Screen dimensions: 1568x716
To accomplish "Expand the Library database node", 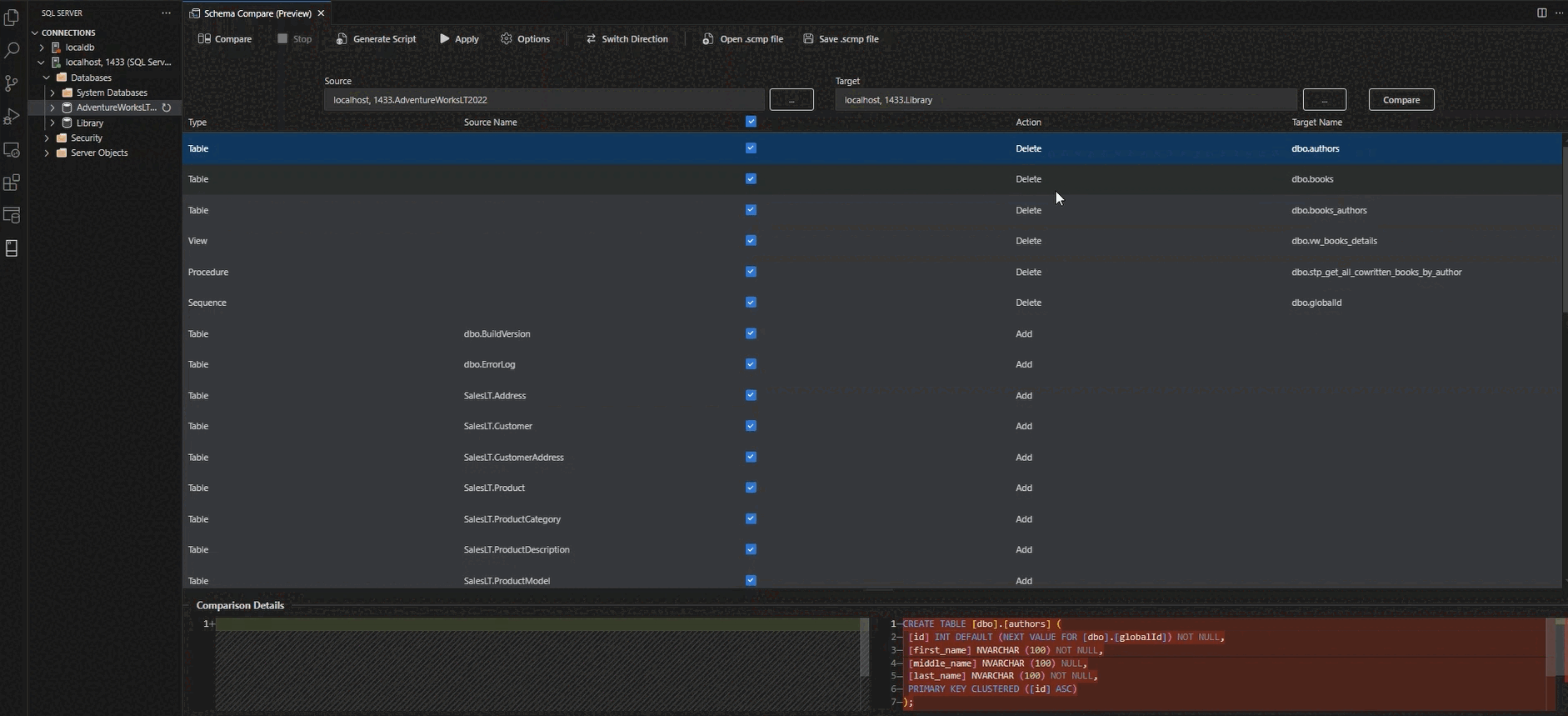I will tap(52, 123).
